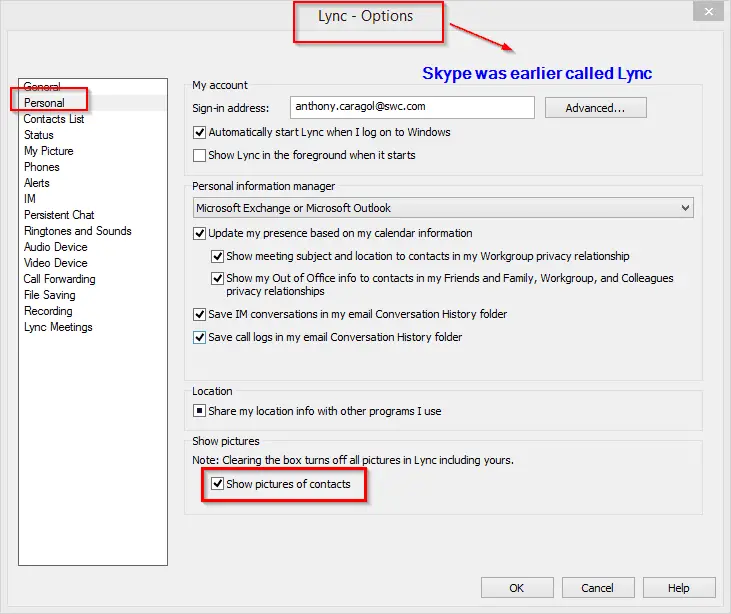Select General in the options list
The height and width of the screenshot is (614, 731).
[x=42, y=87]
